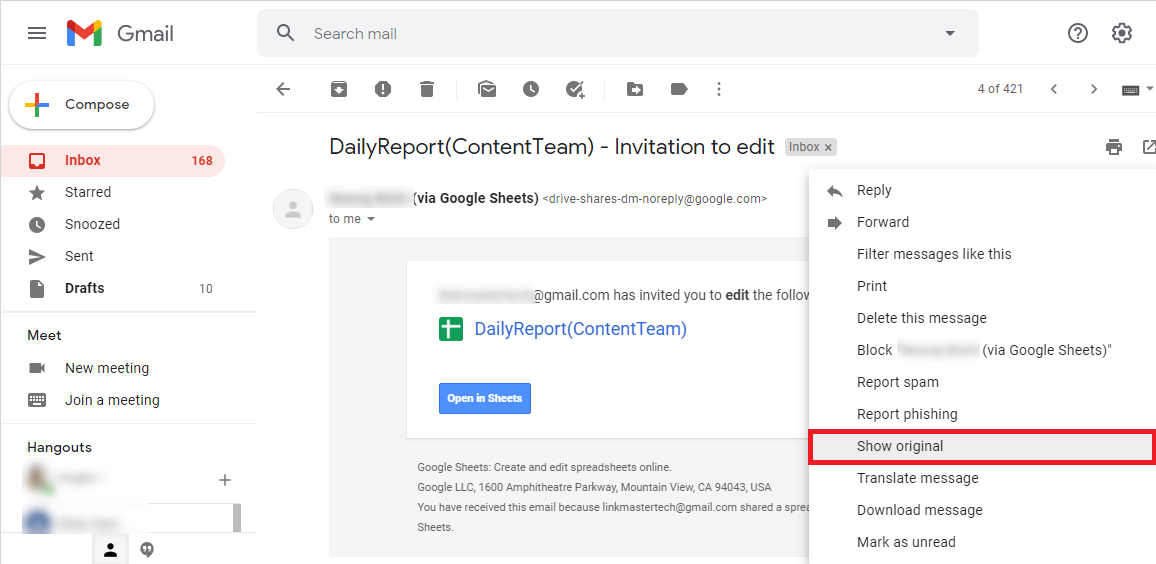The image size is (1156, 564).
Task: Mark as unread envelope icon
Action: [x=487, y=89]
